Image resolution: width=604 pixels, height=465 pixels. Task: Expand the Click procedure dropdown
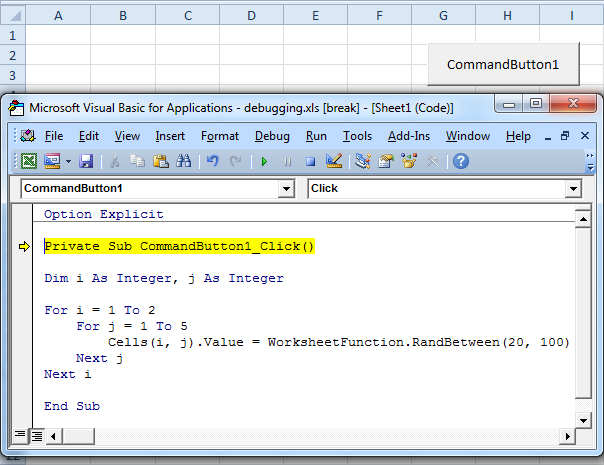click(573, 189)
